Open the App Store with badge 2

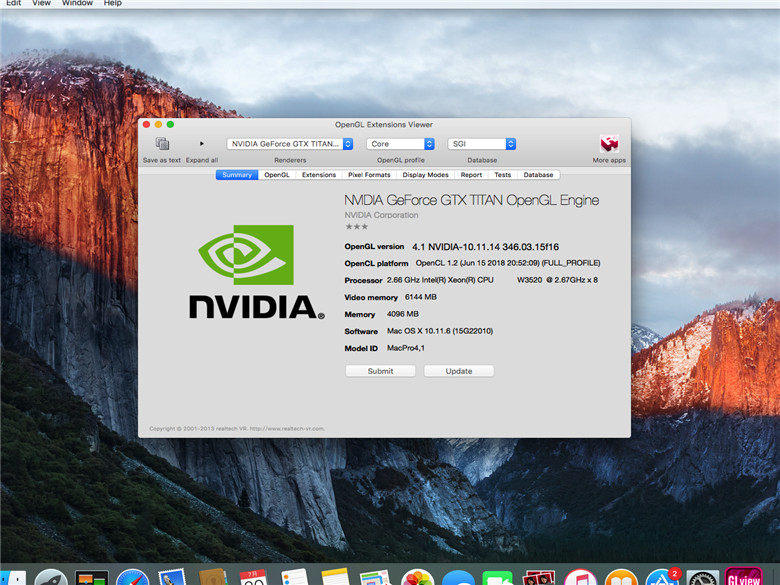click(x=663, y=577)
